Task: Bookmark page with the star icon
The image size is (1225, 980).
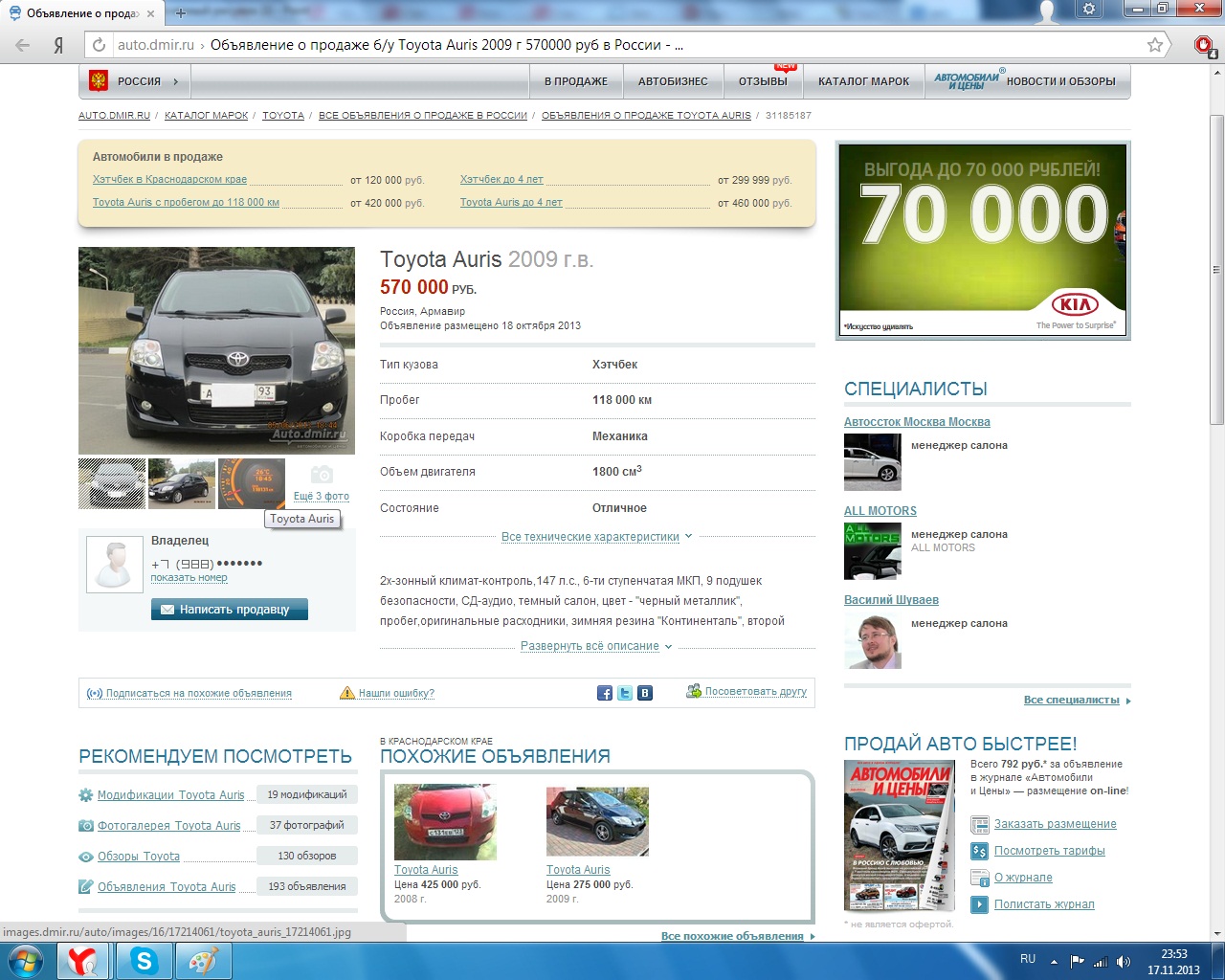Action: click(1155, 45)
